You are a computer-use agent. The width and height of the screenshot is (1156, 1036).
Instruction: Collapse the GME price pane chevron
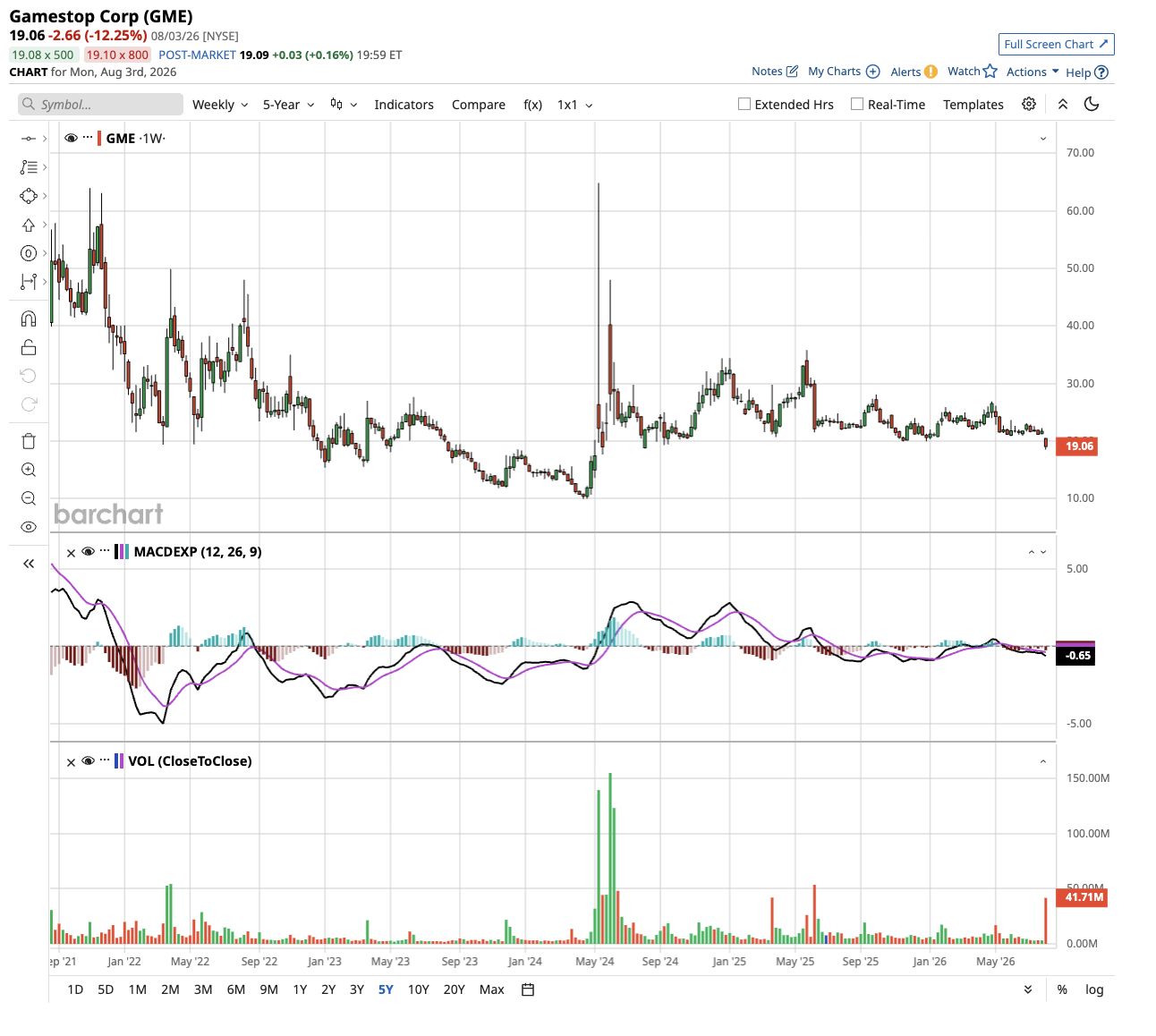pyautogui.click(x=1043, y=139)
